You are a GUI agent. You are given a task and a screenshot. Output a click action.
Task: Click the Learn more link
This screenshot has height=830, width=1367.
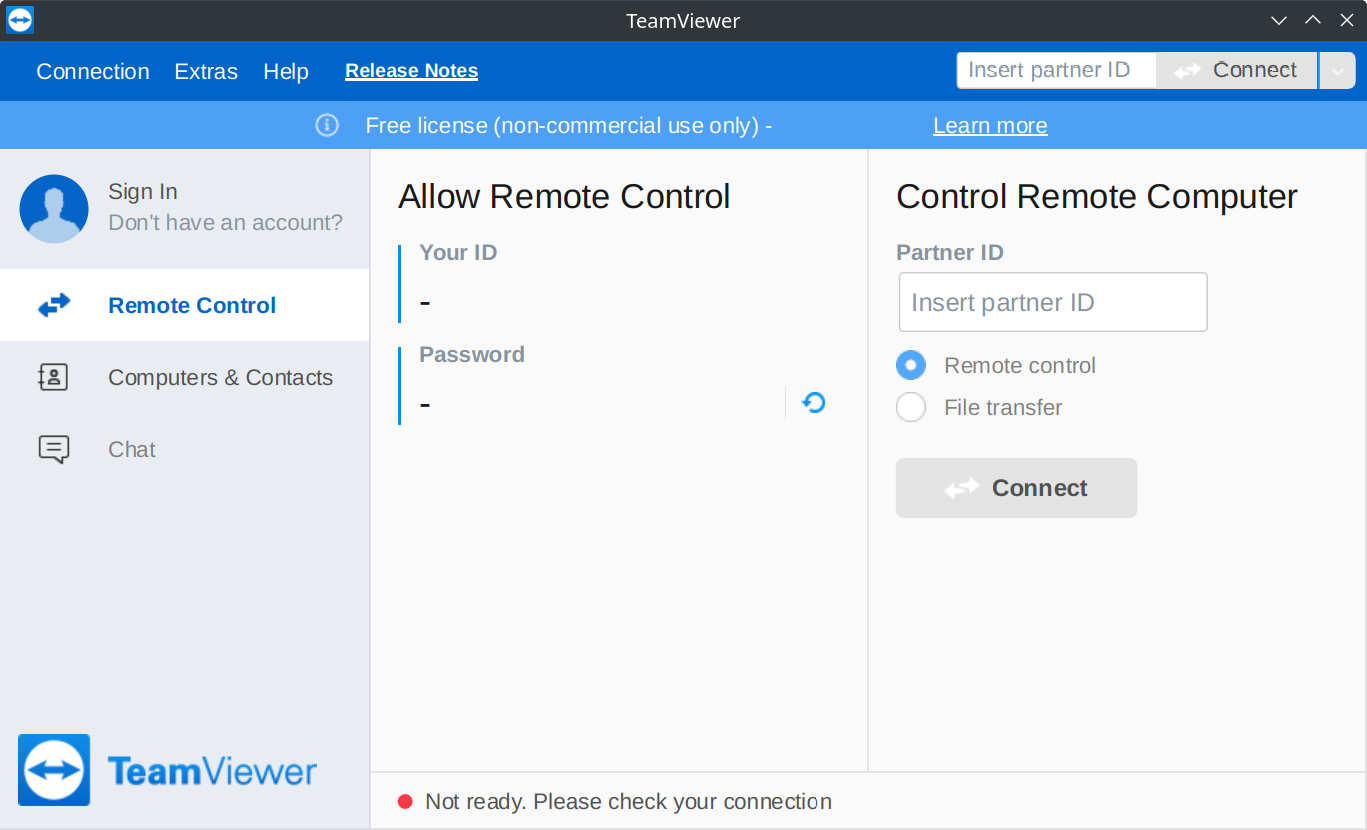[990, 125]
